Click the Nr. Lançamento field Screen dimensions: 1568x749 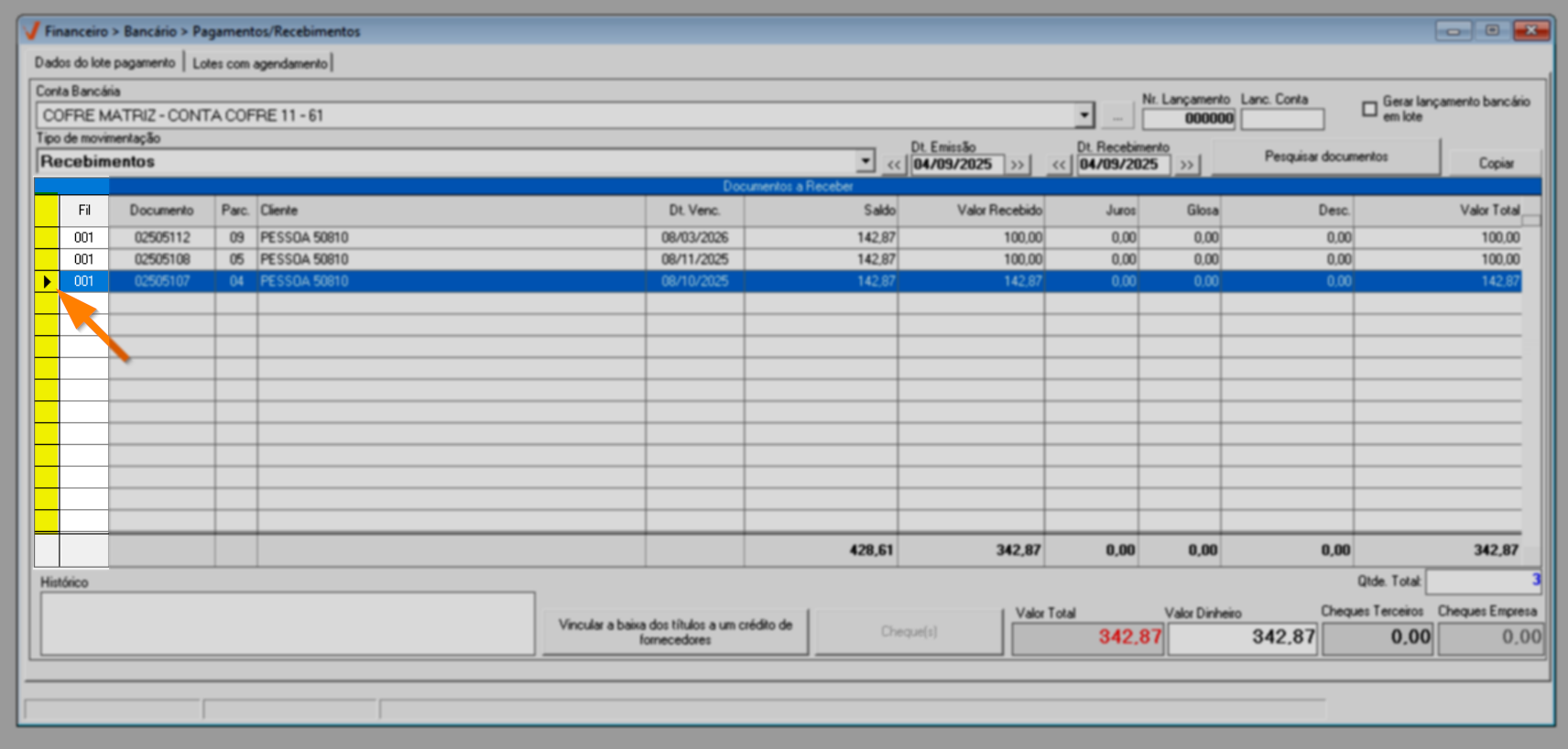[1189, 118]
